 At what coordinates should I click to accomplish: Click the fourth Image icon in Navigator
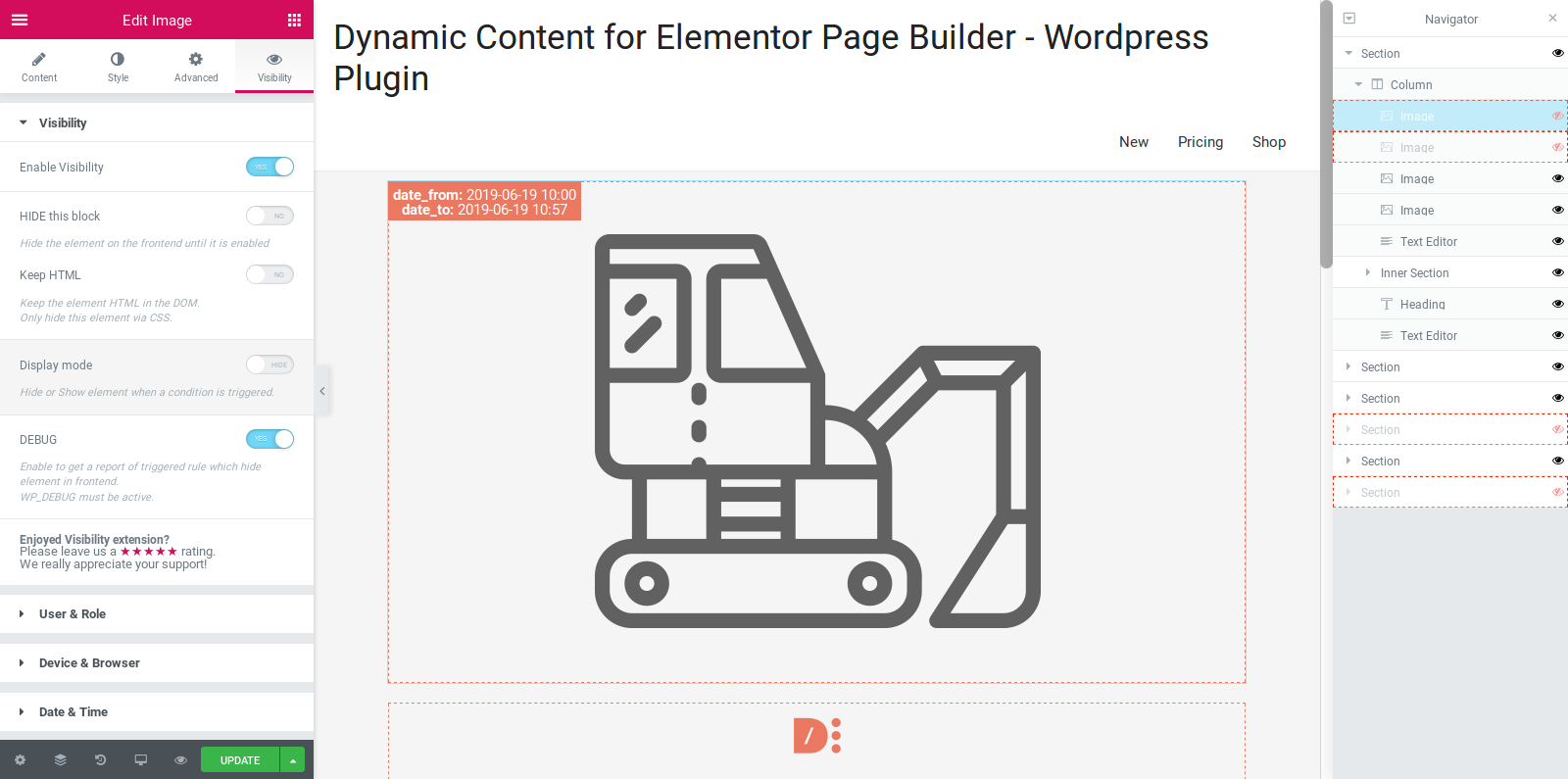(x=1387, y=210)
